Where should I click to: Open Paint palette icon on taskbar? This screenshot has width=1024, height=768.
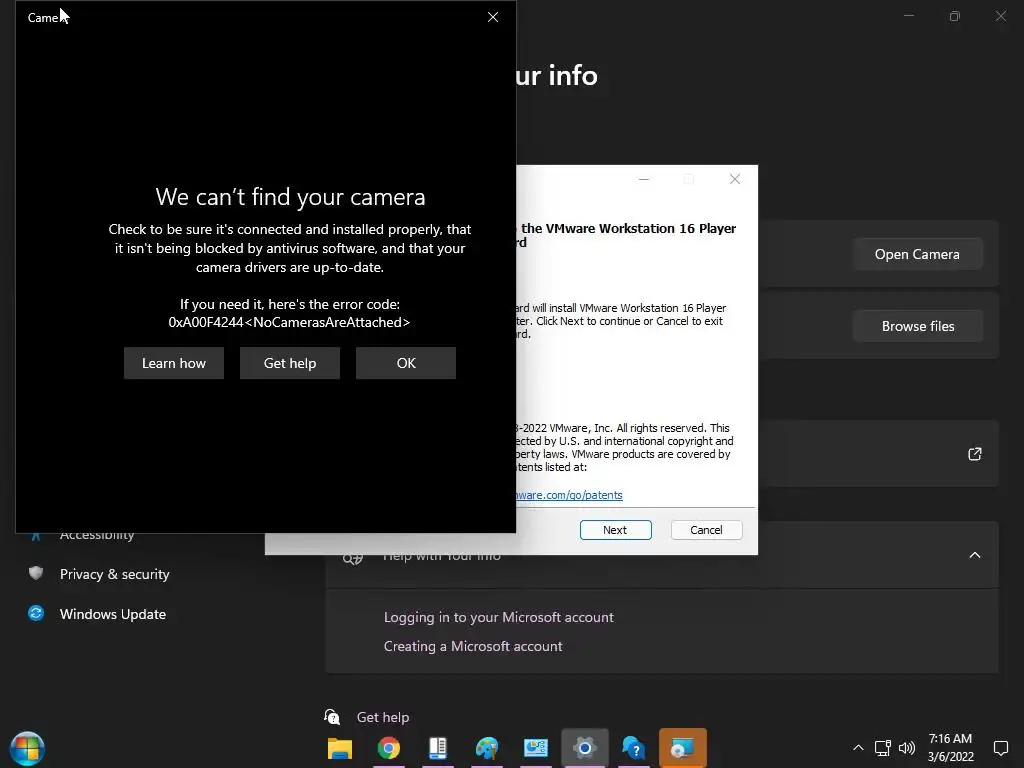(487, 748)
